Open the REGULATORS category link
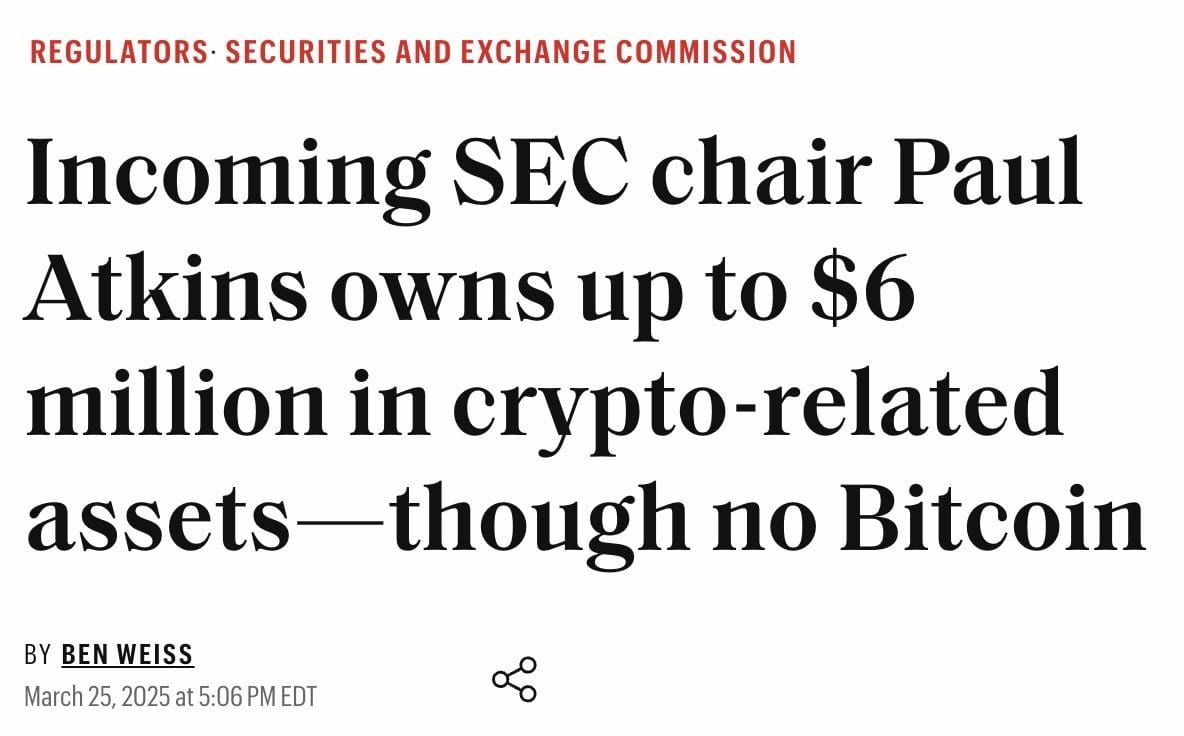Screen dimensions: 1184x736 coord(119,52)
